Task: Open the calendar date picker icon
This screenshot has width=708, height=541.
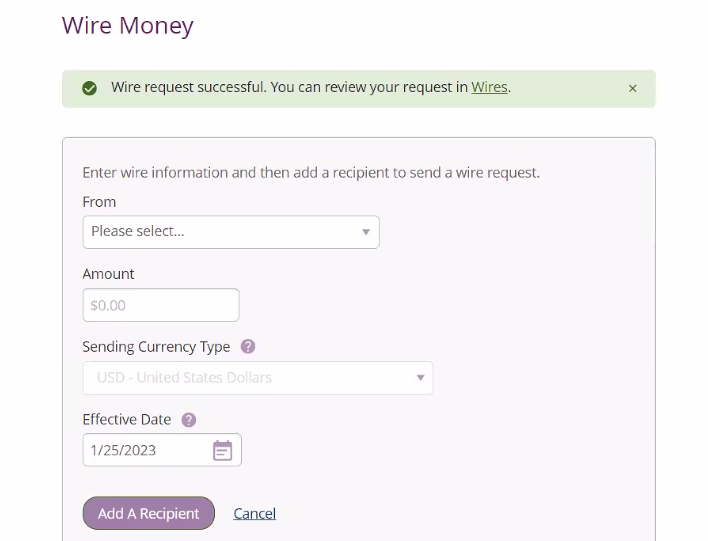Action: tap(223, 450)
